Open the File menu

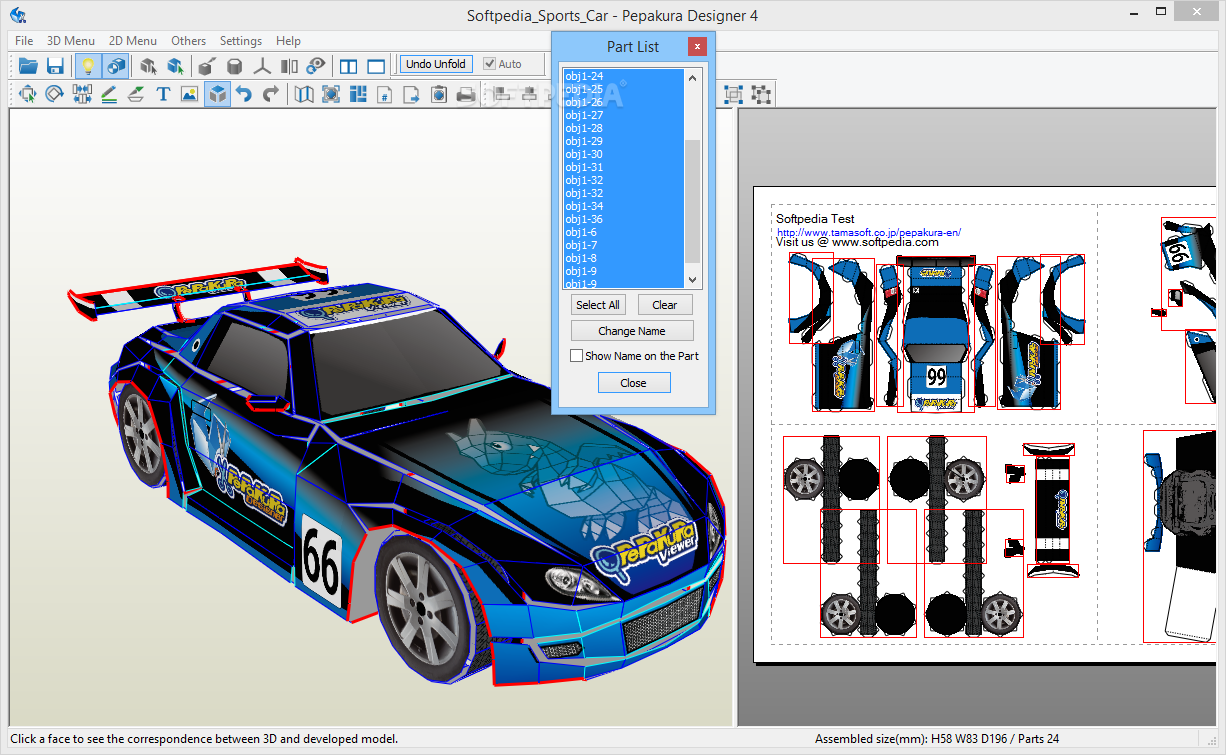pos(24,41)
